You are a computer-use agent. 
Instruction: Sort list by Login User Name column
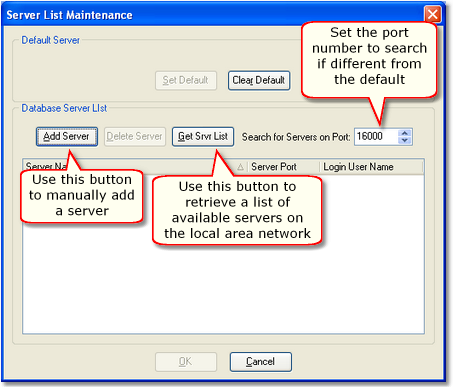pos(371,167)
